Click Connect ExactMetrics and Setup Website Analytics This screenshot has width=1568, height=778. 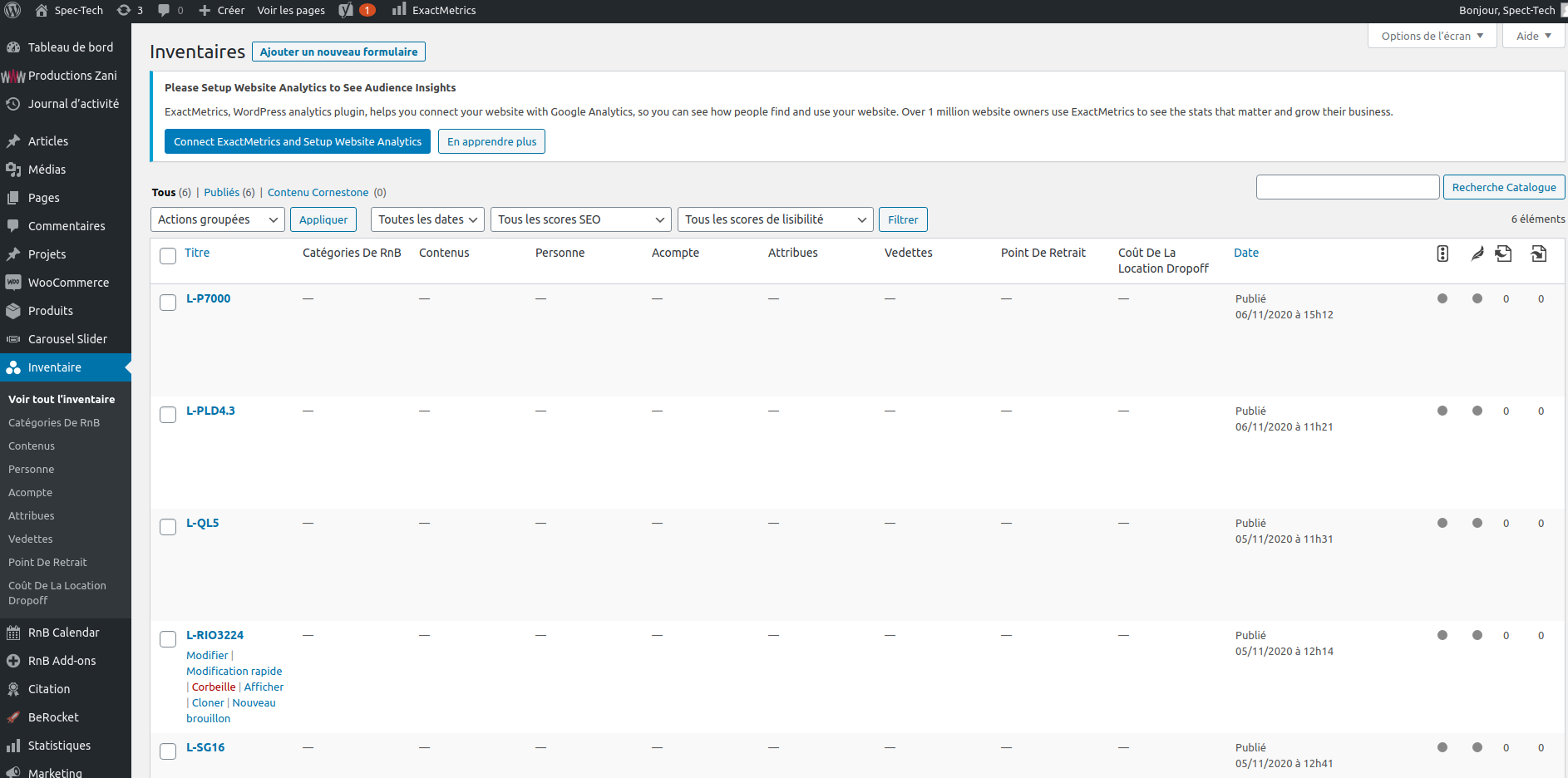pos(298,141)
